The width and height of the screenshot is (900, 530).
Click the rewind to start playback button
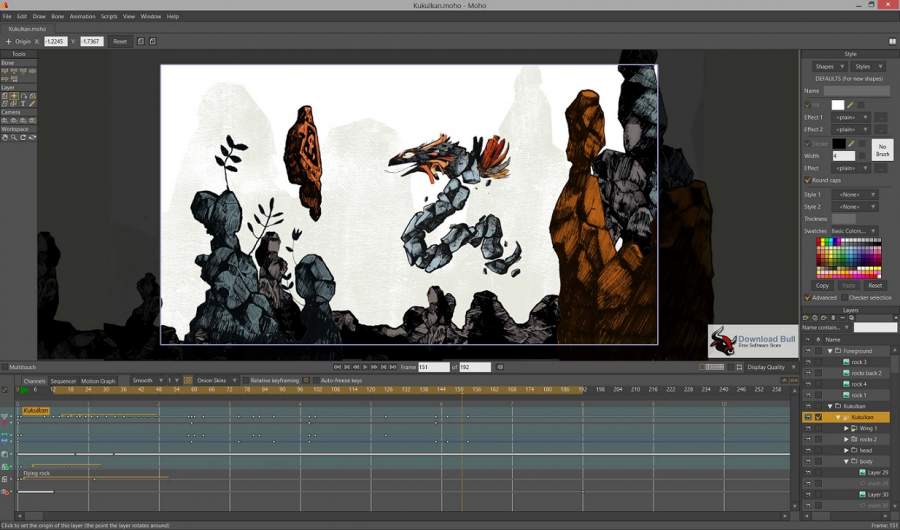pos(338,367)
